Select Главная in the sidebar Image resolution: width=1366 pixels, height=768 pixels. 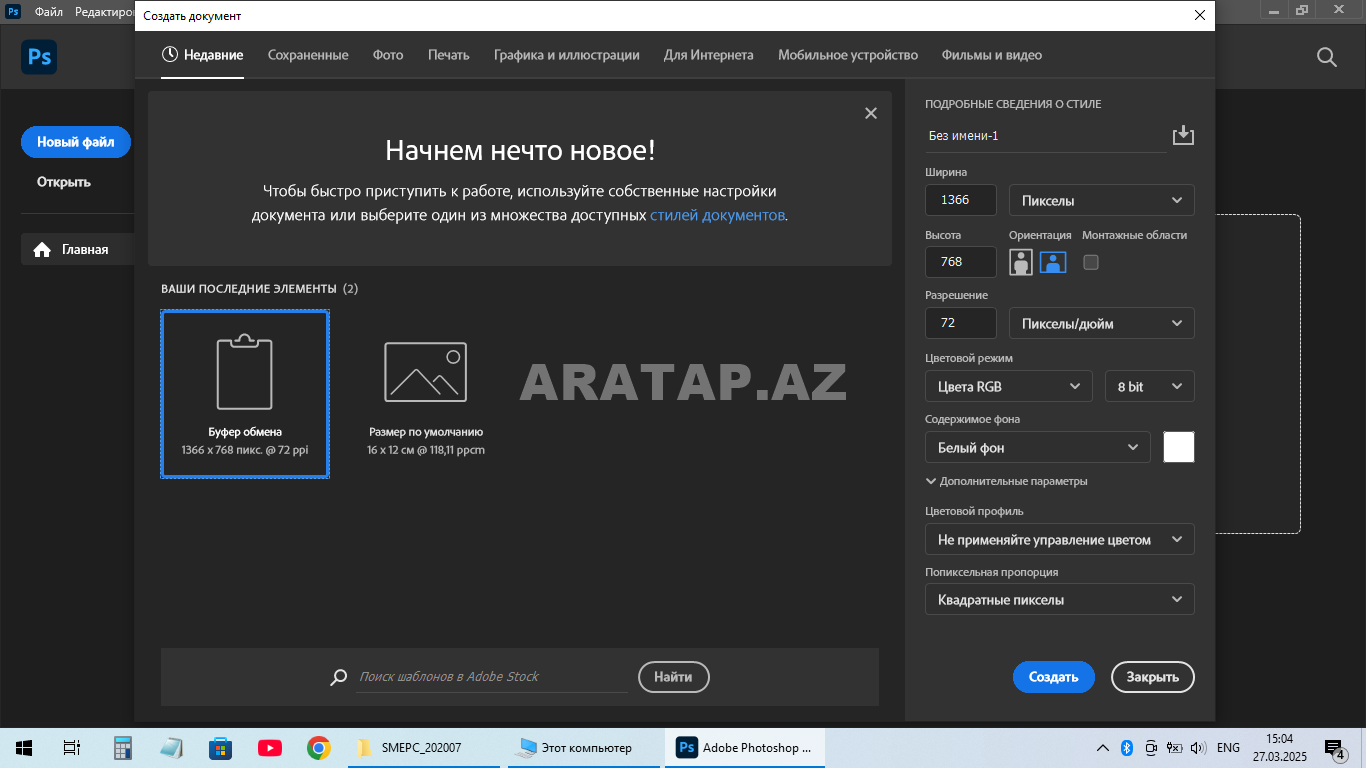pyautogui.click(x=78, y=249)
